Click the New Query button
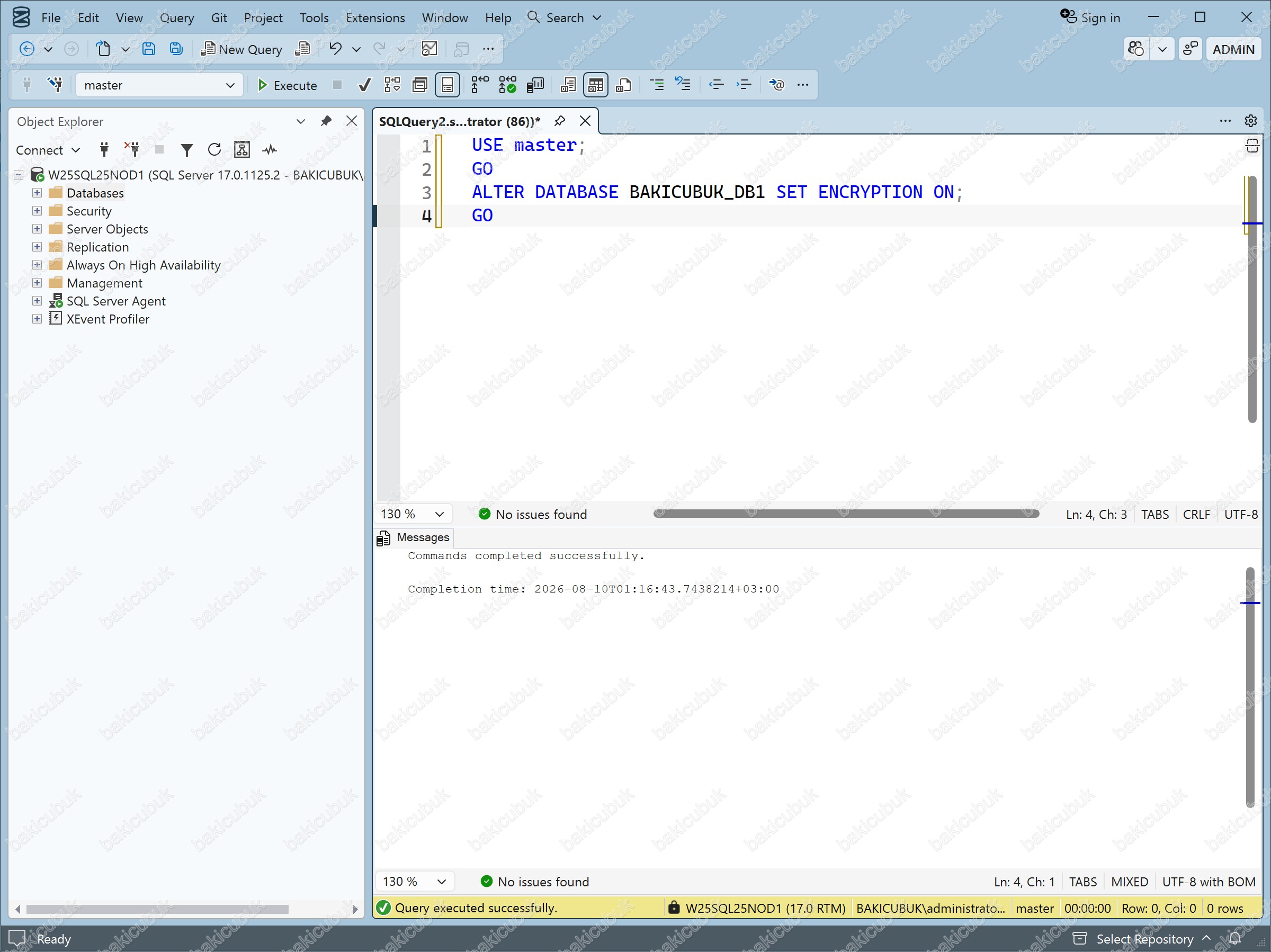Screen dimensions: 1271x952 tap(241, 49)
